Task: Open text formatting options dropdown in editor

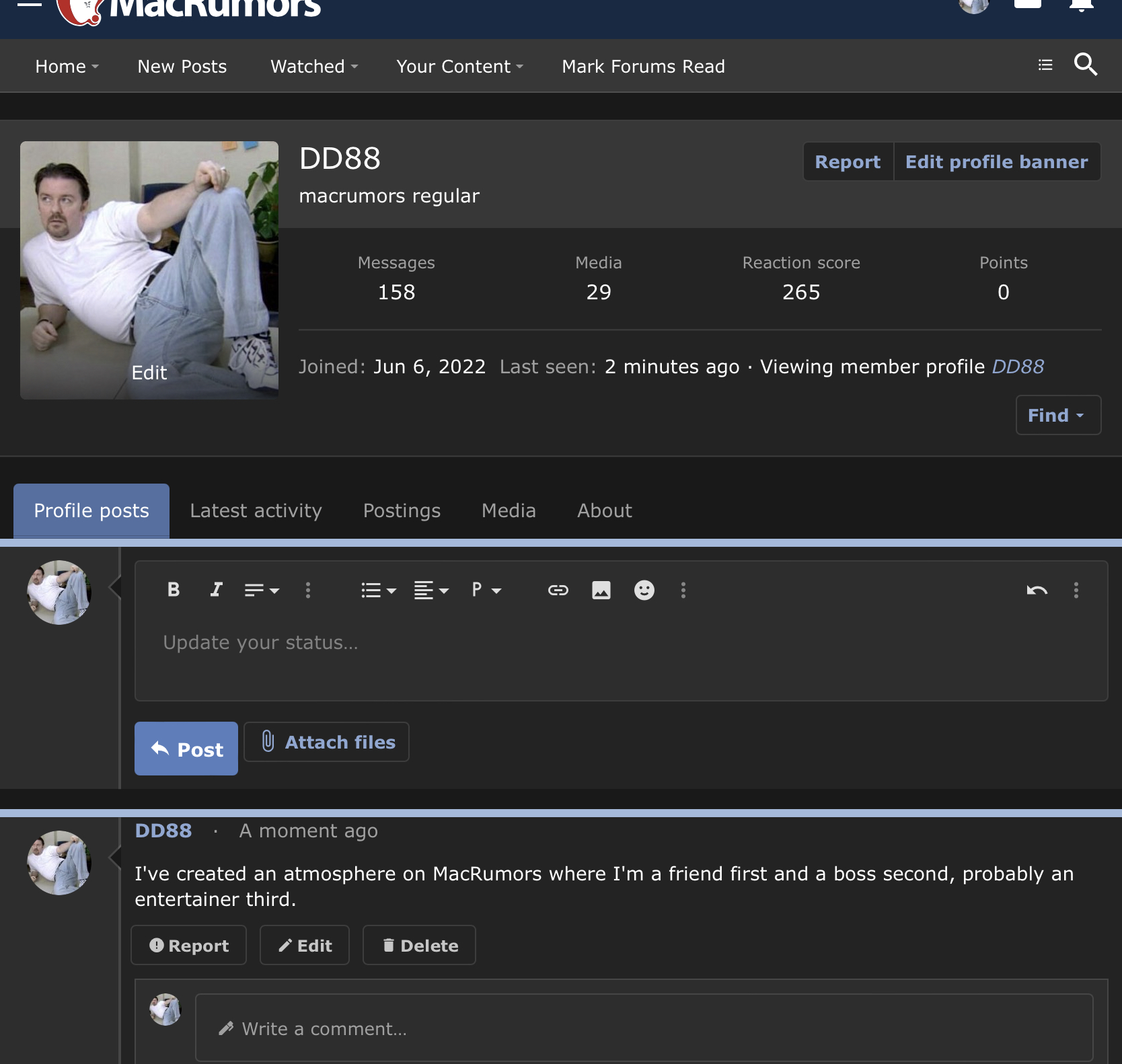Action: click(x=262, y=590)
